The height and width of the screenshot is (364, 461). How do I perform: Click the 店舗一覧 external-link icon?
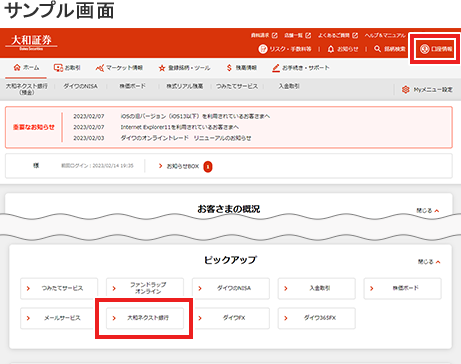(x=308, y=35)
